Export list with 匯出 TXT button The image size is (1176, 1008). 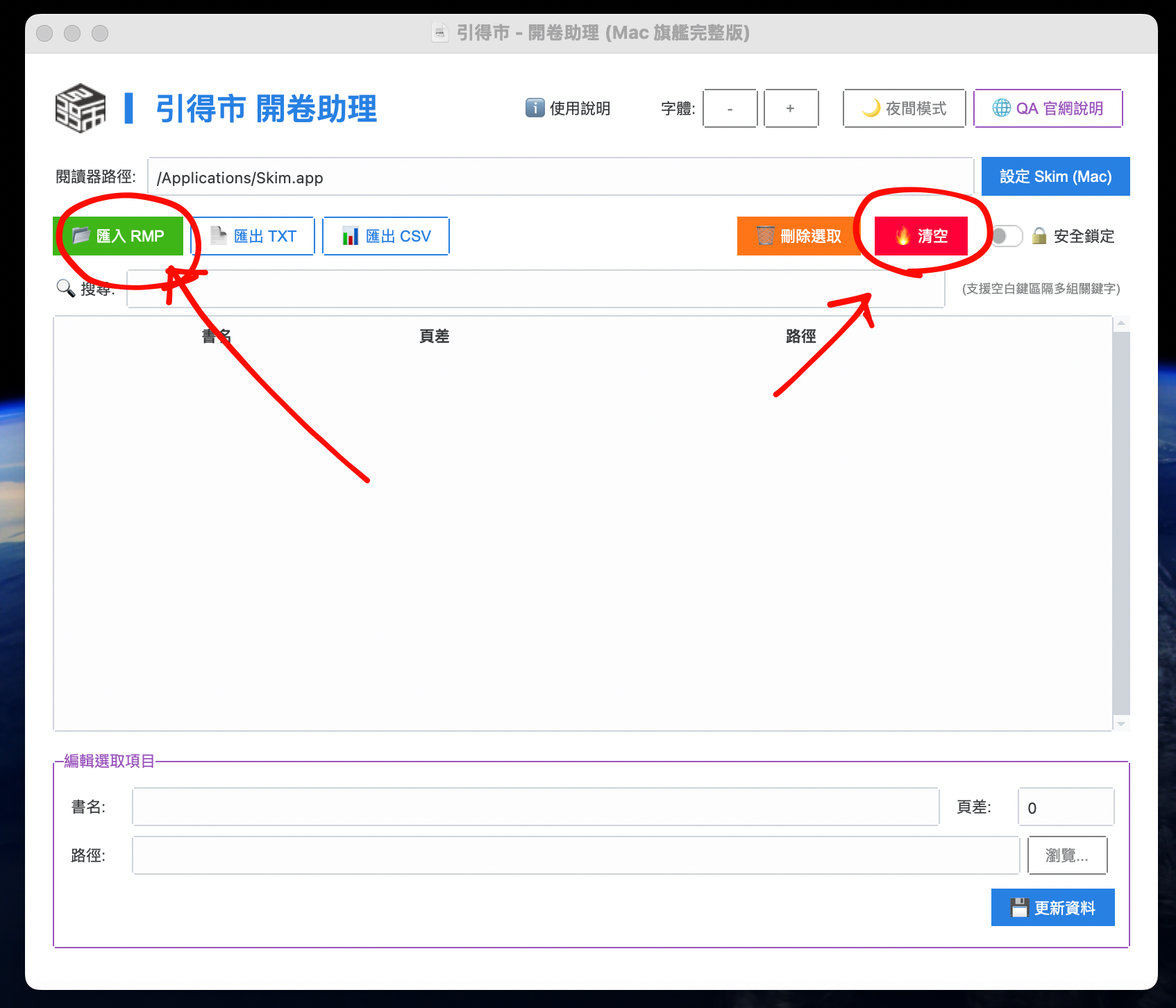253,236
